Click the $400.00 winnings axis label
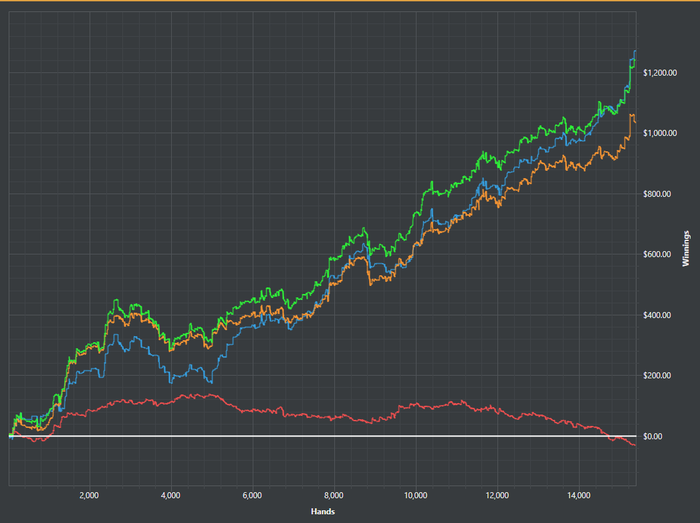 click(657, 315)
